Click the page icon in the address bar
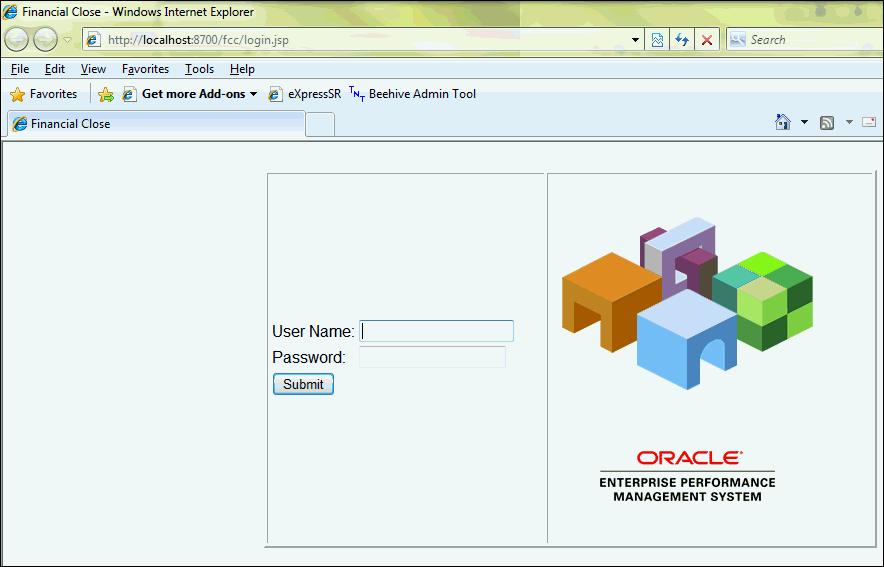 [x=94, y=40]
